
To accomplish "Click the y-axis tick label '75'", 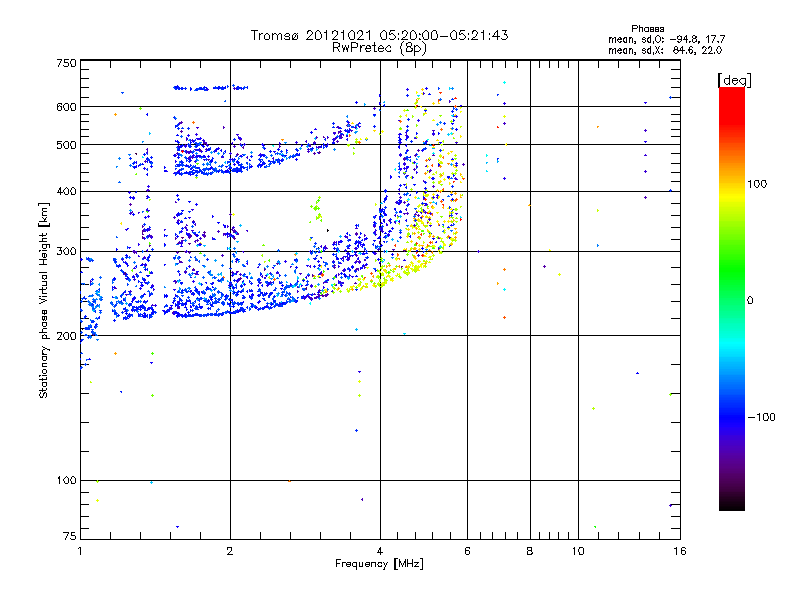I will pyautogui.click(x=70, y=536).
